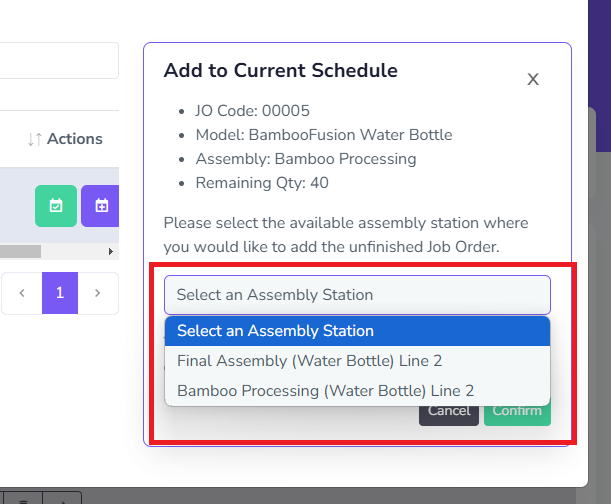Open the Select an Assembly Station dropdown
The height and width of the screenshot is (504, 611).
coord(357,295)
